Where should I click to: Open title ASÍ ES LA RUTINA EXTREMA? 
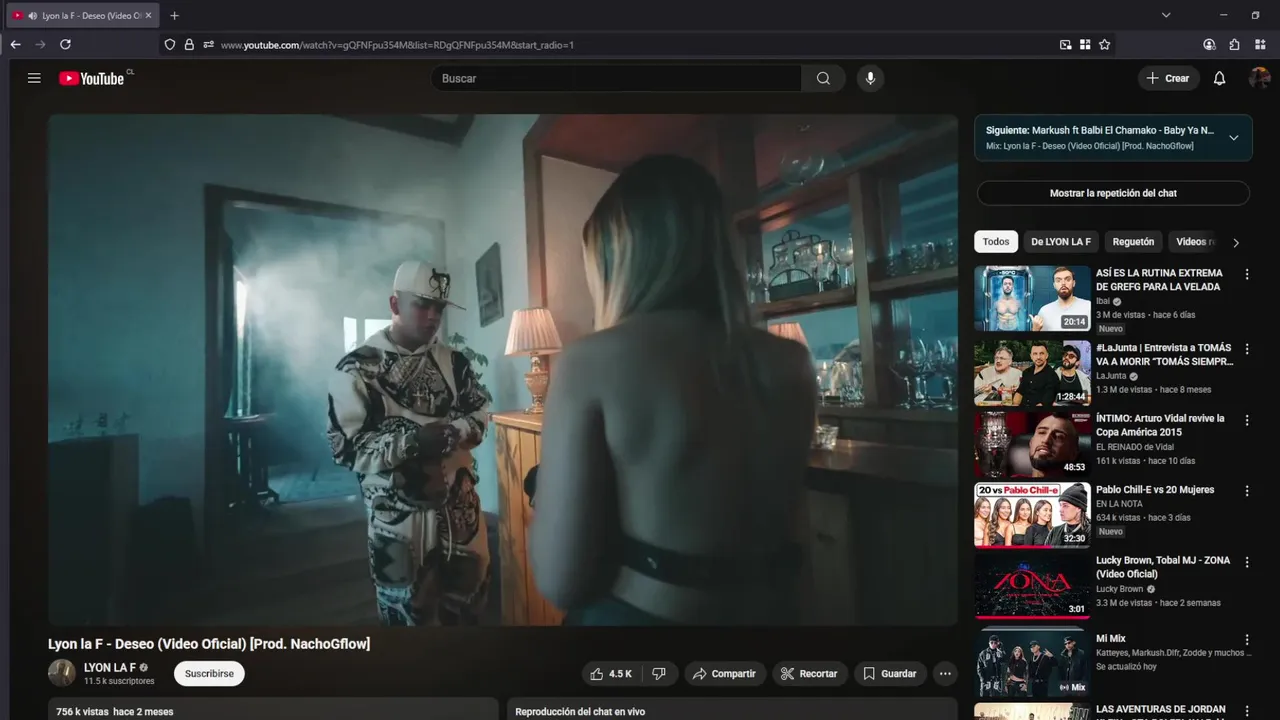[1159, 279]
